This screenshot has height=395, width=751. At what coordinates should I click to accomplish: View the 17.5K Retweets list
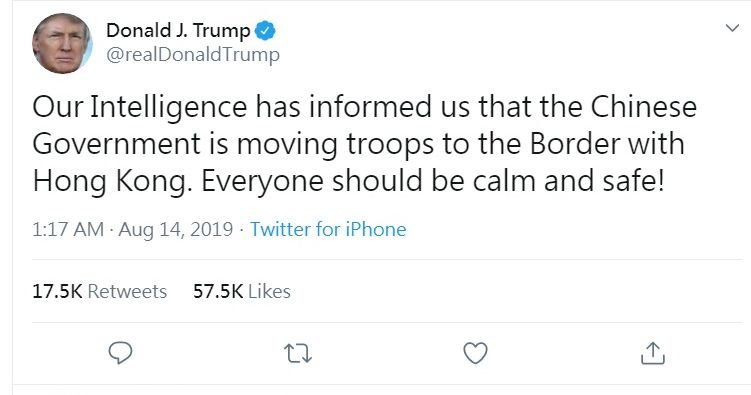100,291
